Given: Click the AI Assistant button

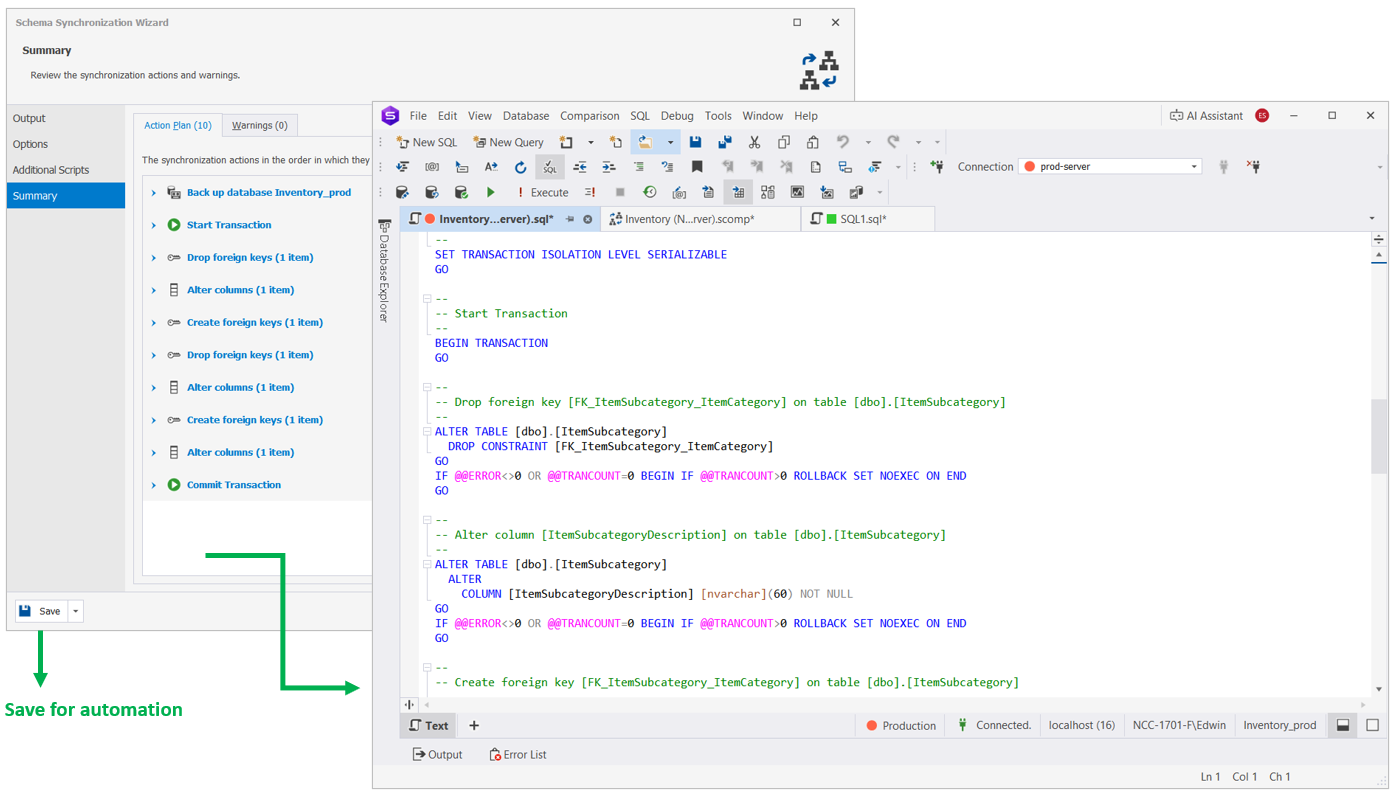Looking at the screenshot, I should tap(1206, 116).
